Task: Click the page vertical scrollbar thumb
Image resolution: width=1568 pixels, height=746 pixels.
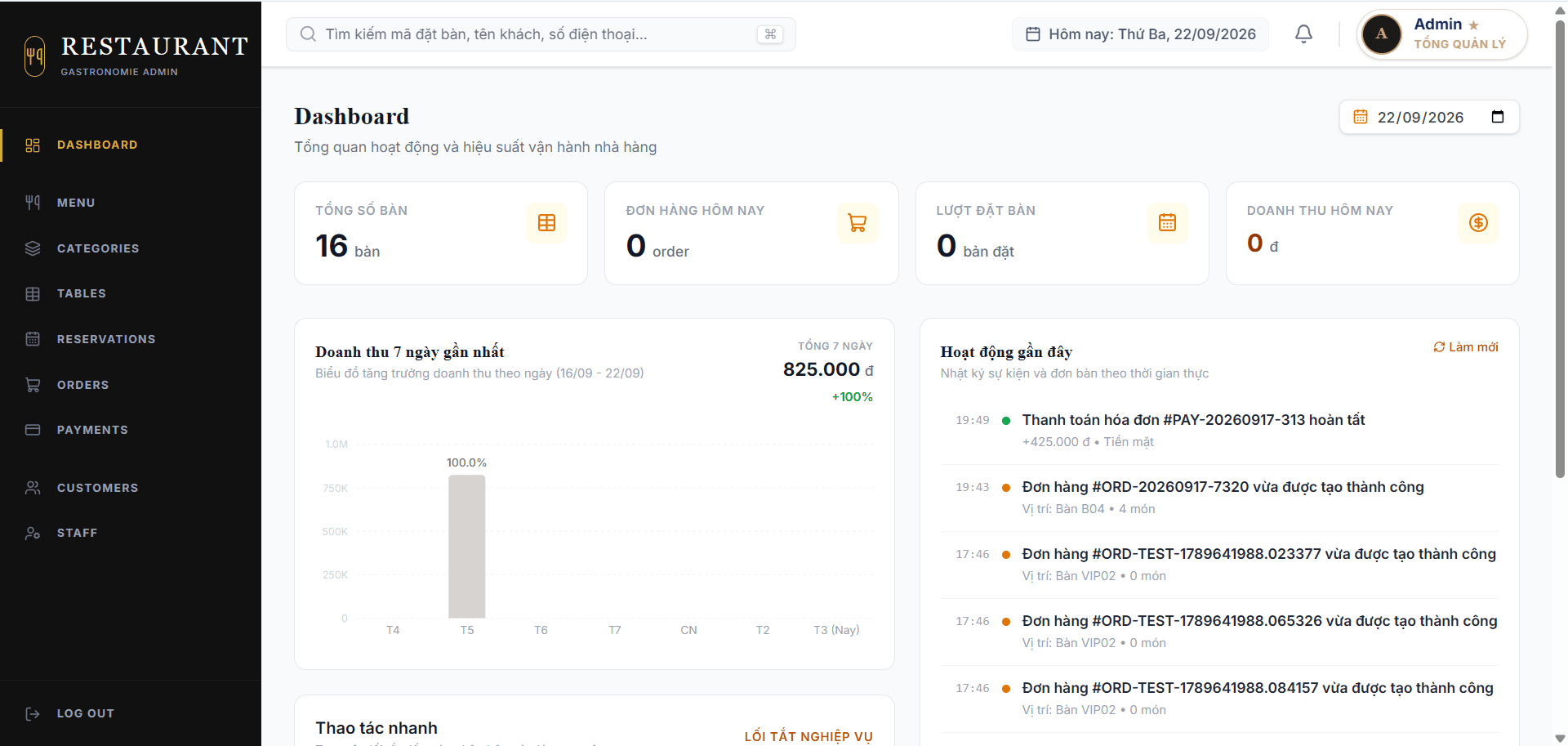Action: [x=1560, y=249]
